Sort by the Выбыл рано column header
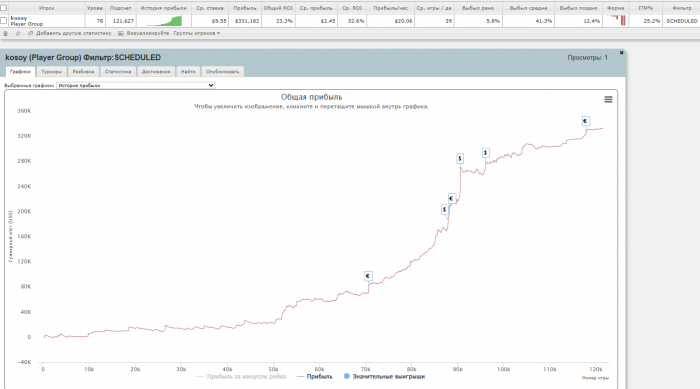This screenshot has height=389, width=700. (x=478, y=8)
